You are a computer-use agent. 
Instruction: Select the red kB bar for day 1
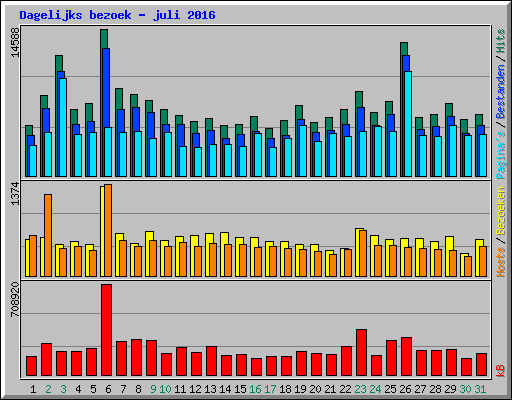31,366
